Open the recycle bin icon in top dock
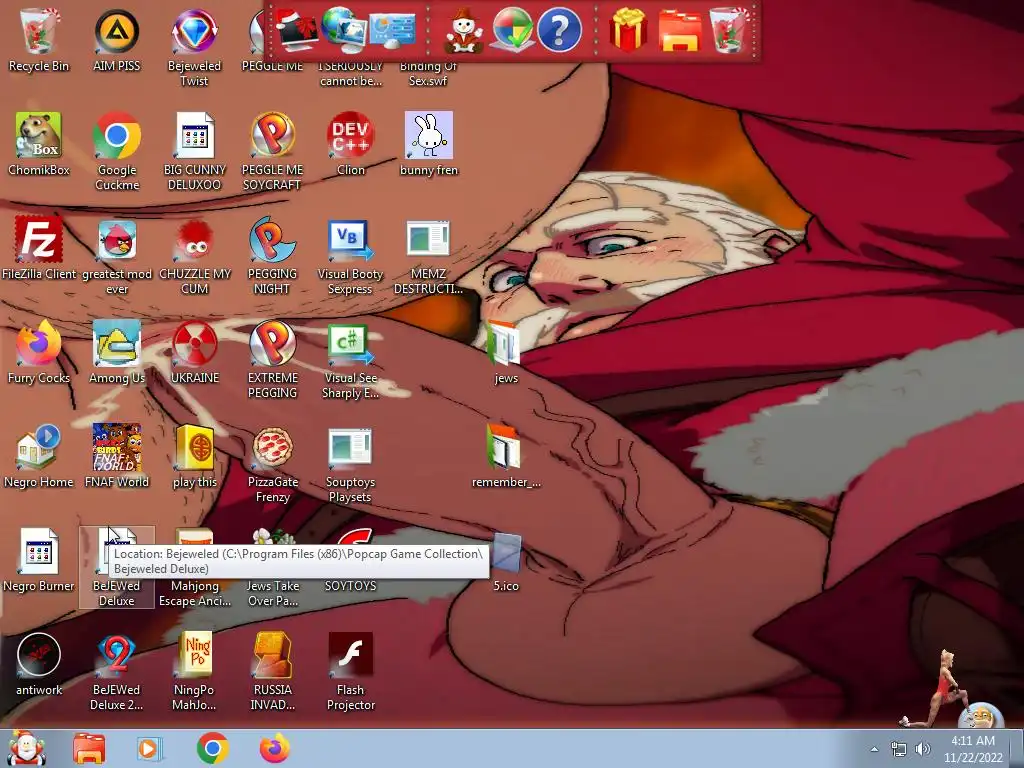 pyautogui.click(x=728, y=29)
